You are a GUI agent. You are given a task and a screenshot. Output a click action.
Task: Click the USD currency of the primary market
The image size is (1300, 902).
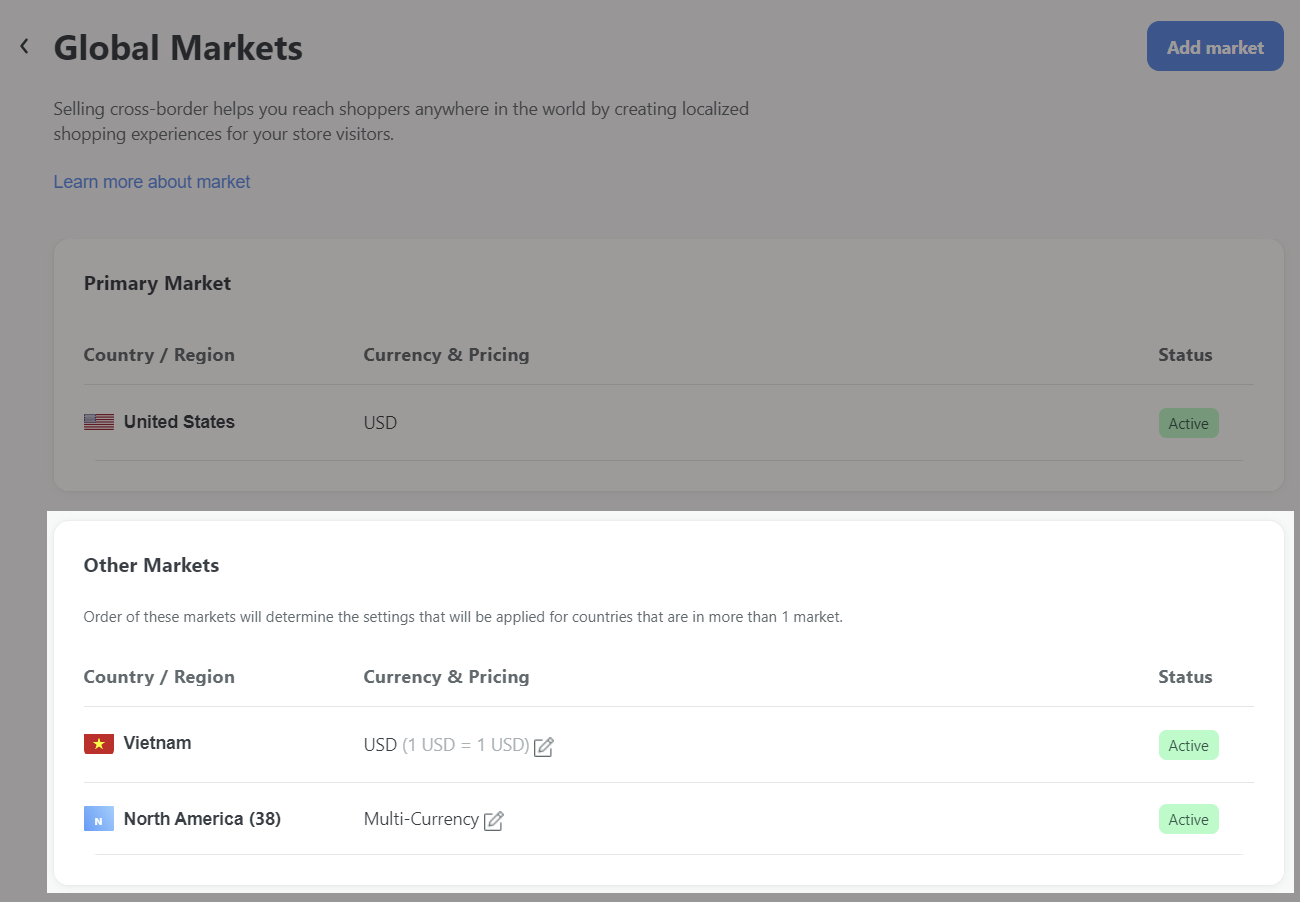(380, 423)
